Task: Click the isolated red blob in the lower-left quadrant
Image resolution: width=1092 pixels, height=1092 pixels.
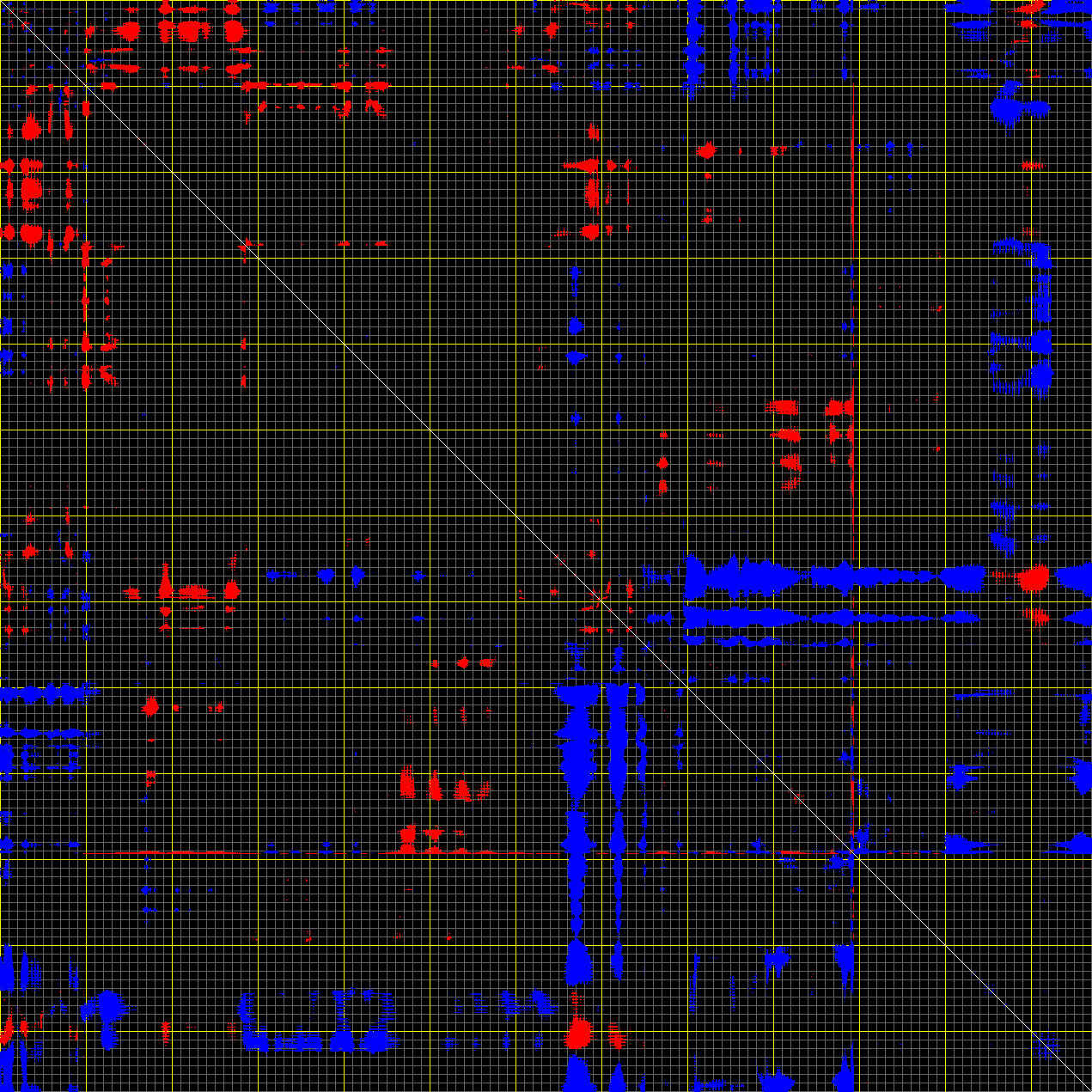Action: (x=151, y=706)
